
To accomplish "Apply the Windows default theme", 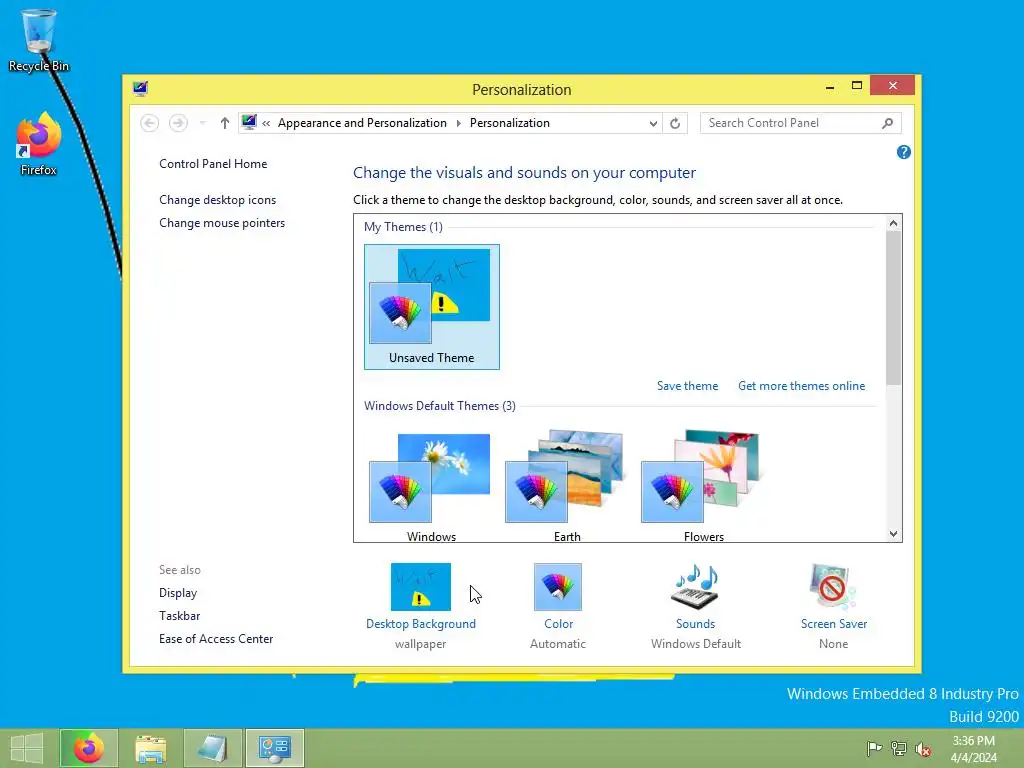I will [x=431, y=485].
